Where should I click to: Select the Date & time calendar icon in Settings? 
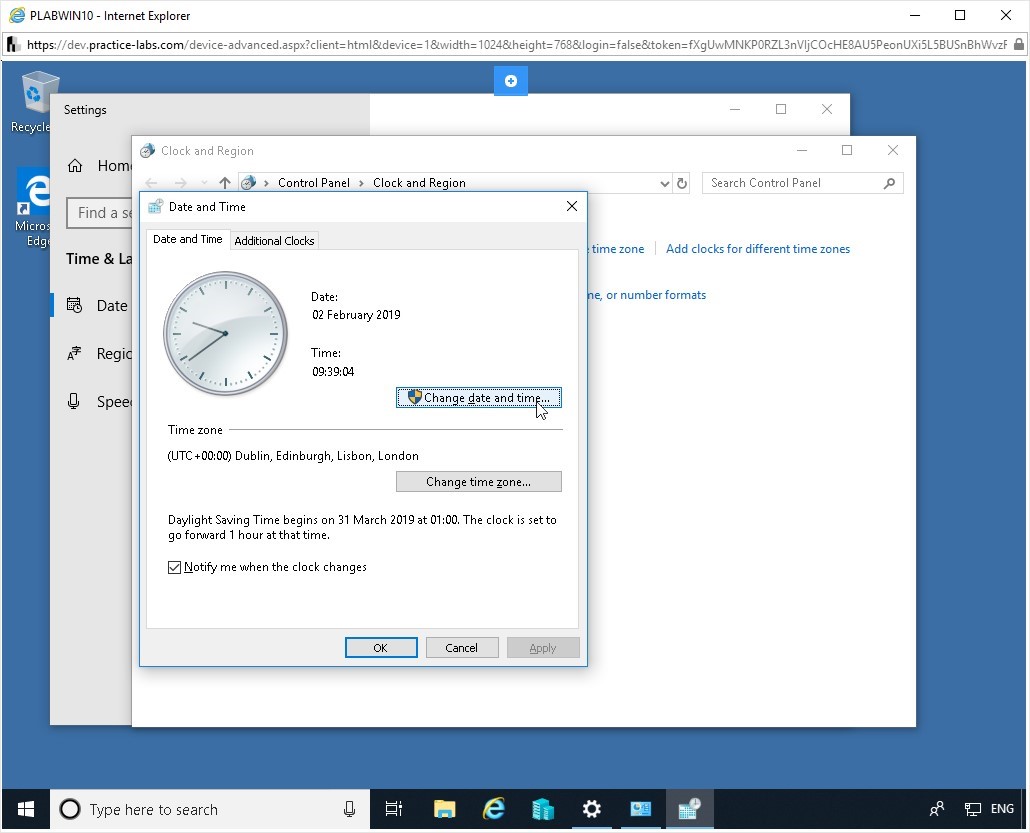click(74, 305)
